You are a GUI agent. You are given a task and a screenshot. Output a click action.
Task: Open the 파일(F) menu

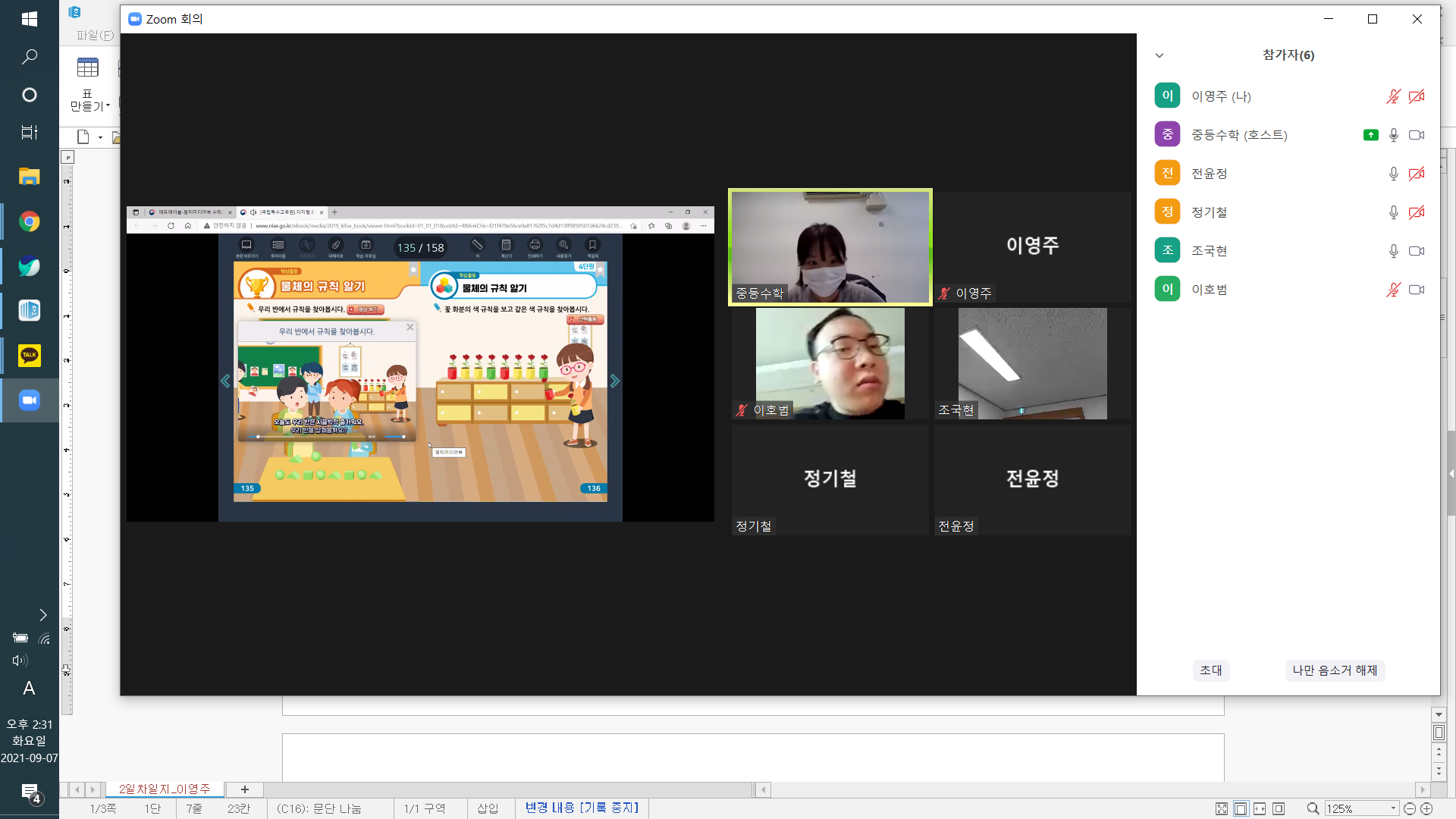pos(95,36)
